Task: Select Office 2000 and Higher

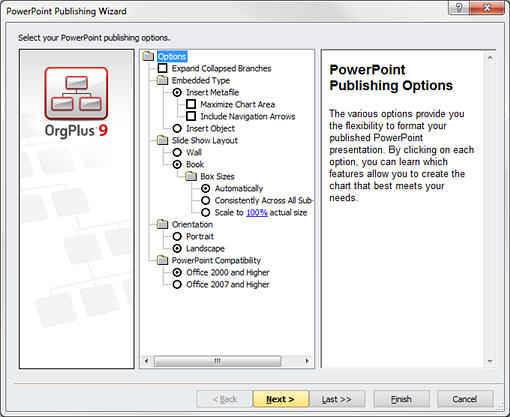Action: 177,272
